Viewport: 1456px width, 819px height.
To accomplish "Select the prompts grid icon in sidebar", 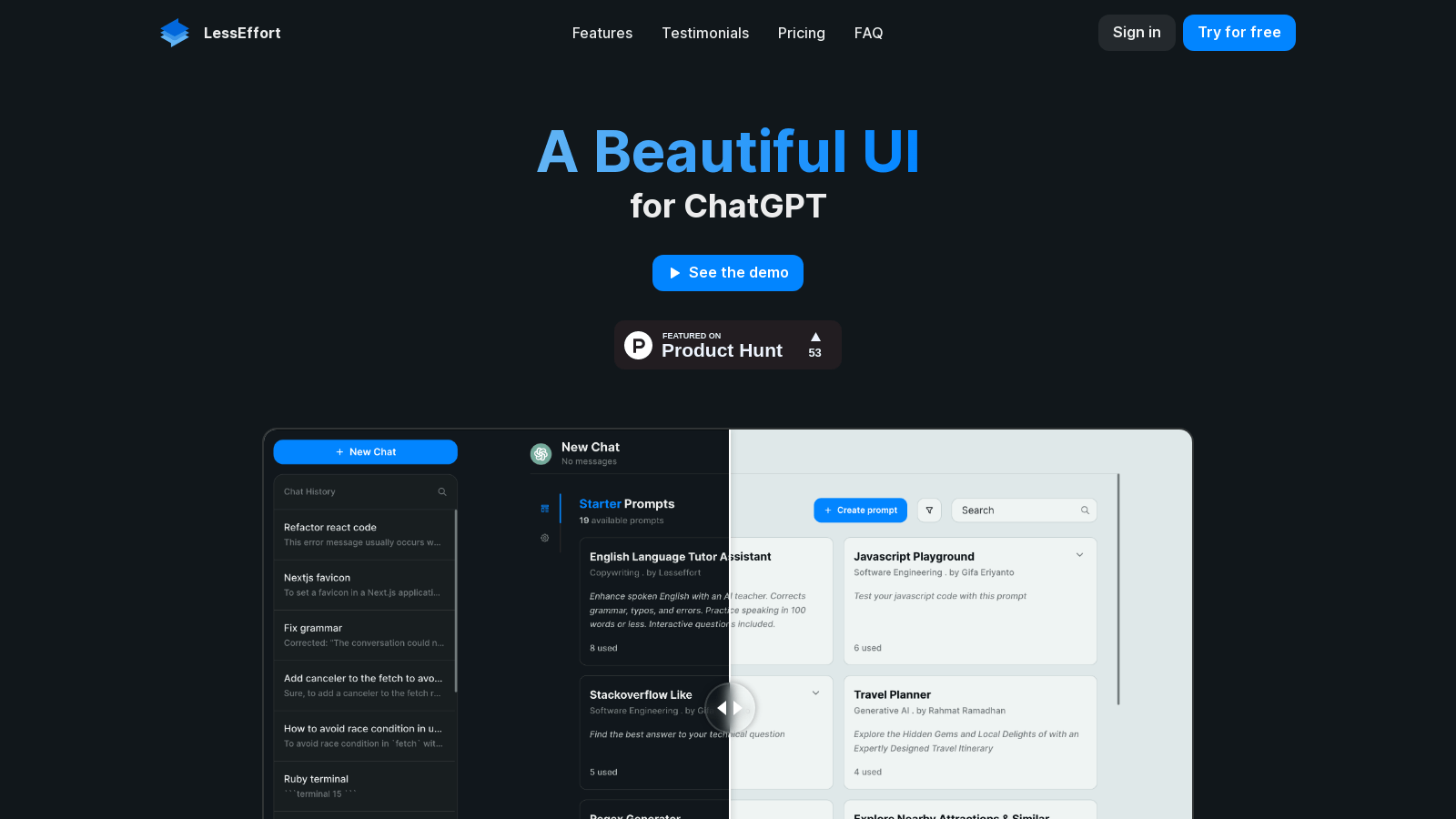I will click(x=545, y=509).
